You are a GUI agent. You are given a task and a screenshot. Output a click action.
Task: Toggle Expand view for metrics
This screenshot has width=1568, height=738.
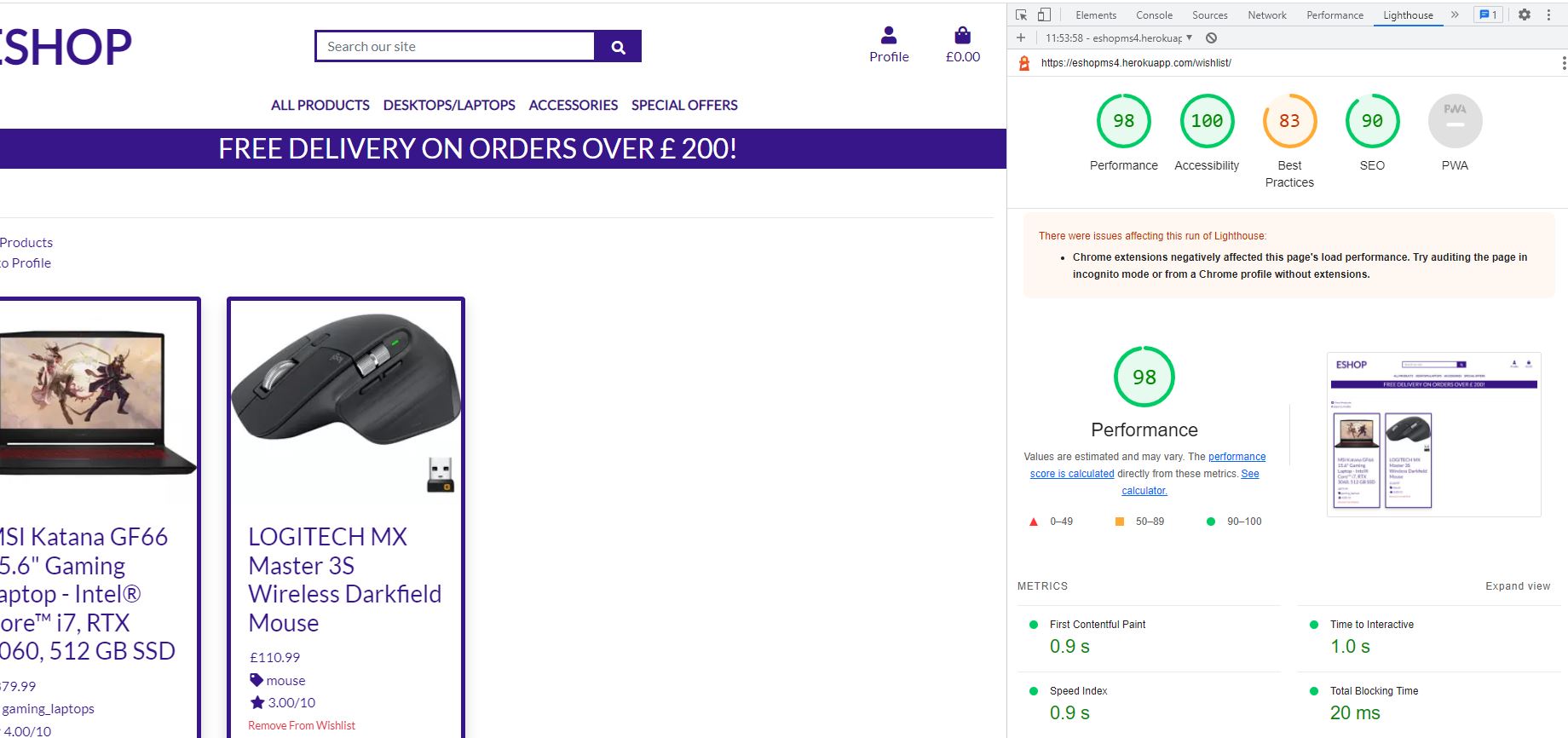1517,586
